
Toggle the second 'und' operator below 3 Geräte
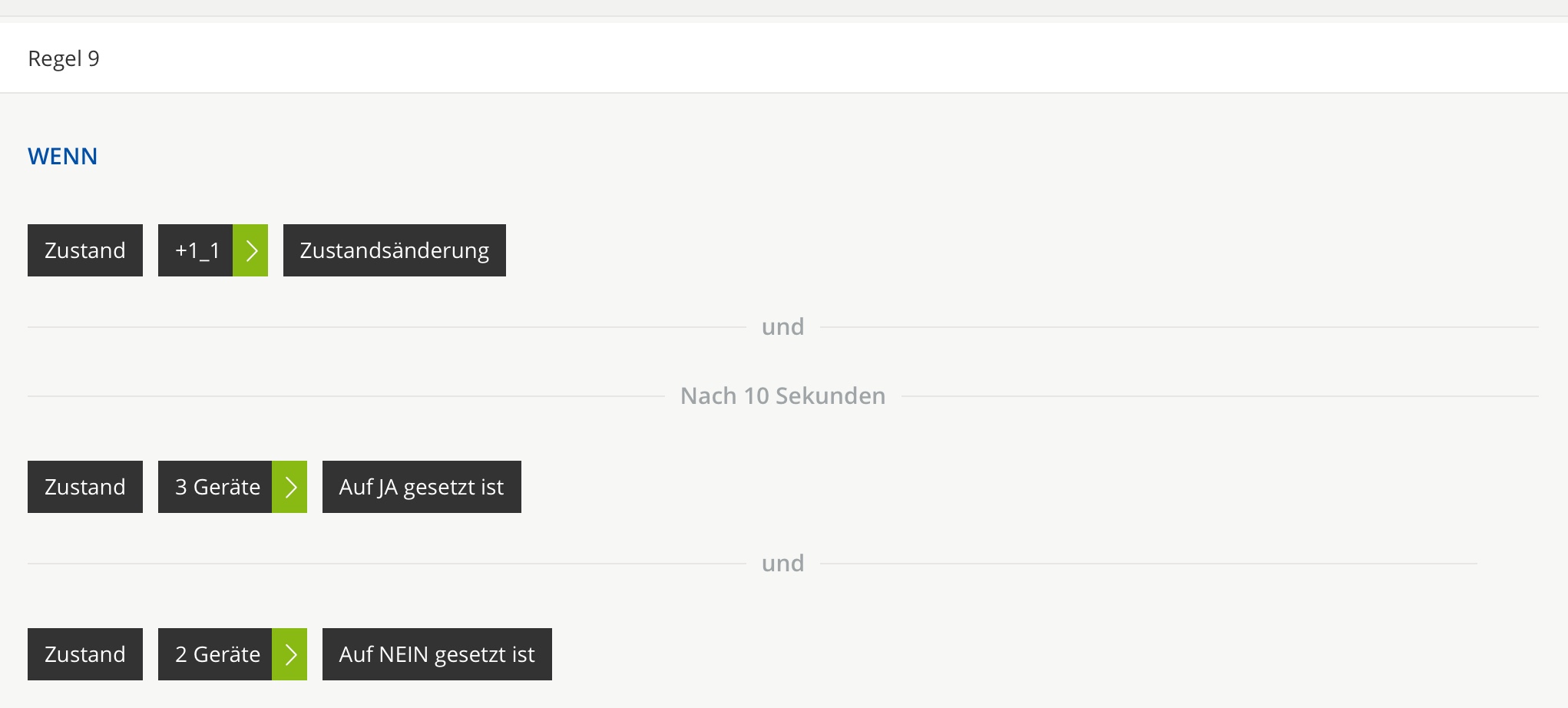tap(782, 564)
